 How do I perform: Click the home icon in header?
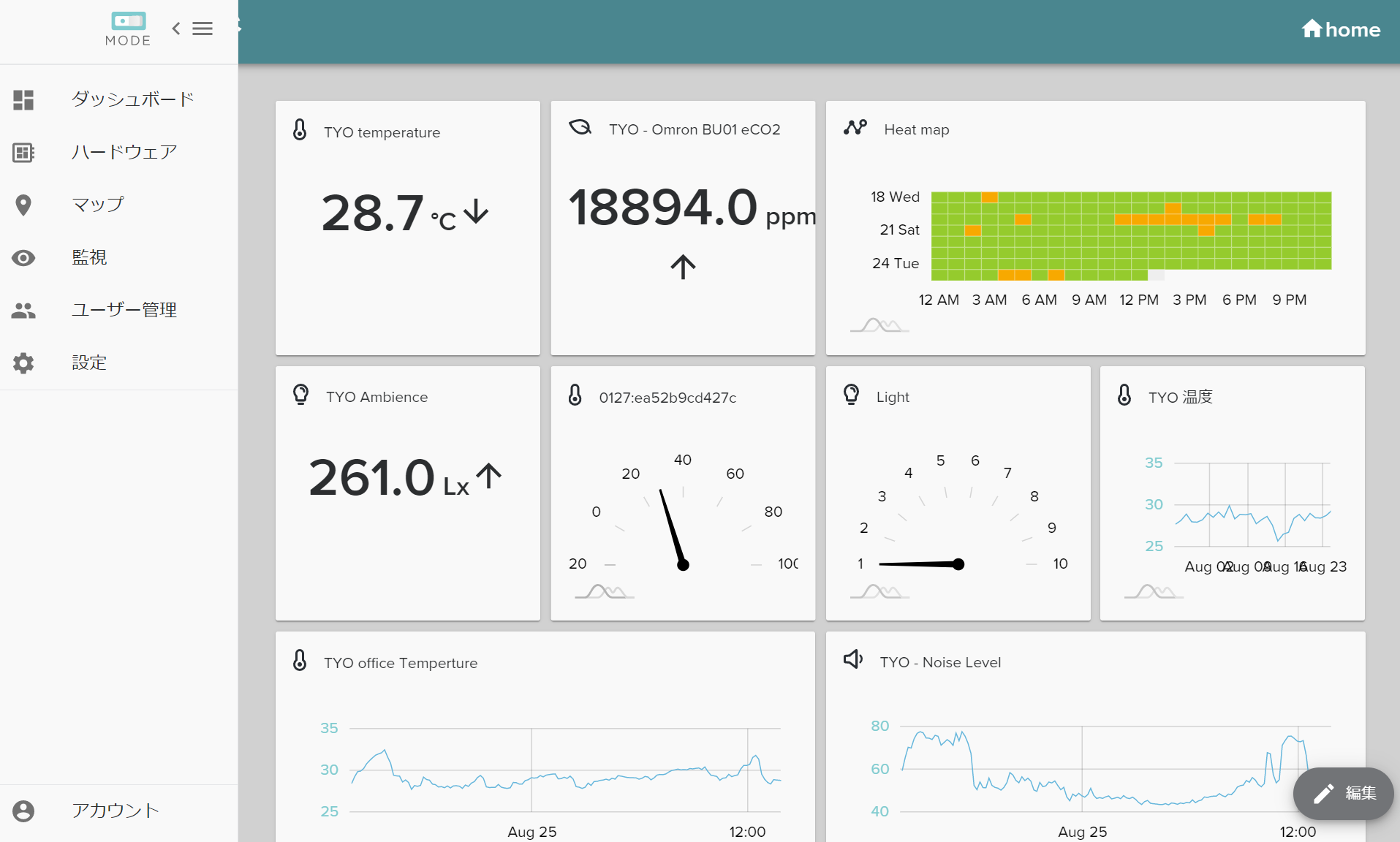point(1312,29)
